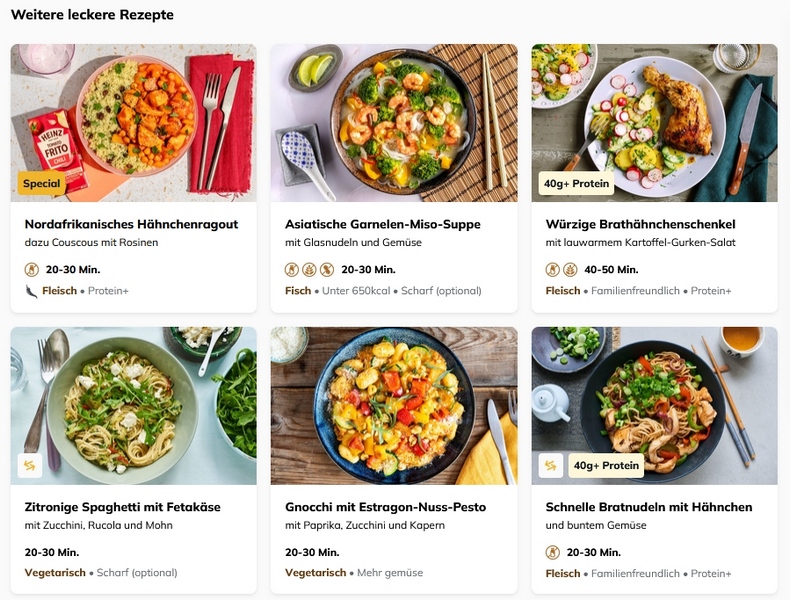Click the quick-recipe icon on Schnelle Bratnudeln image
This screenshot has width=790, height=600.
click(x=551, y=466)
